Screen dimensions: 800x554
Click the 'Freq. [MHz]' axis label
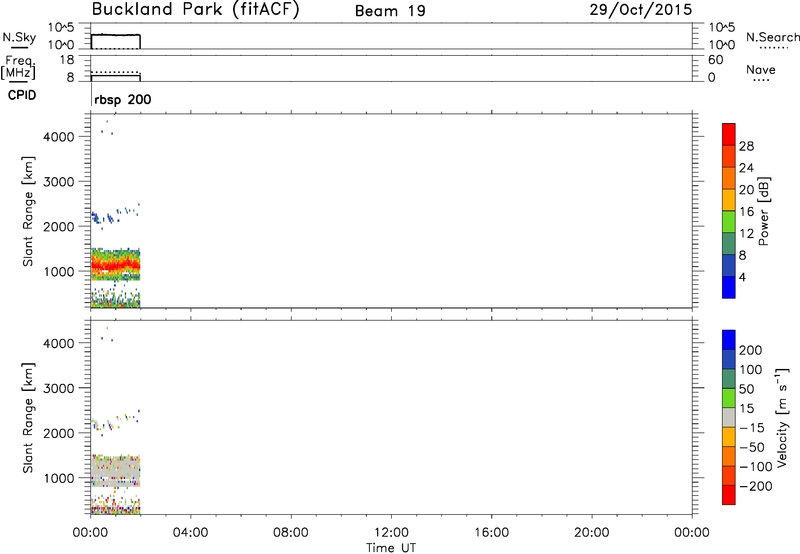click(19, 68)
